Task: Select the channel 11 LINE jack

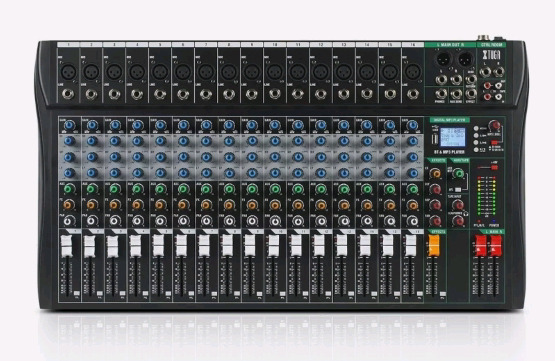Action: pyautogui.click(x=298, y=94)
